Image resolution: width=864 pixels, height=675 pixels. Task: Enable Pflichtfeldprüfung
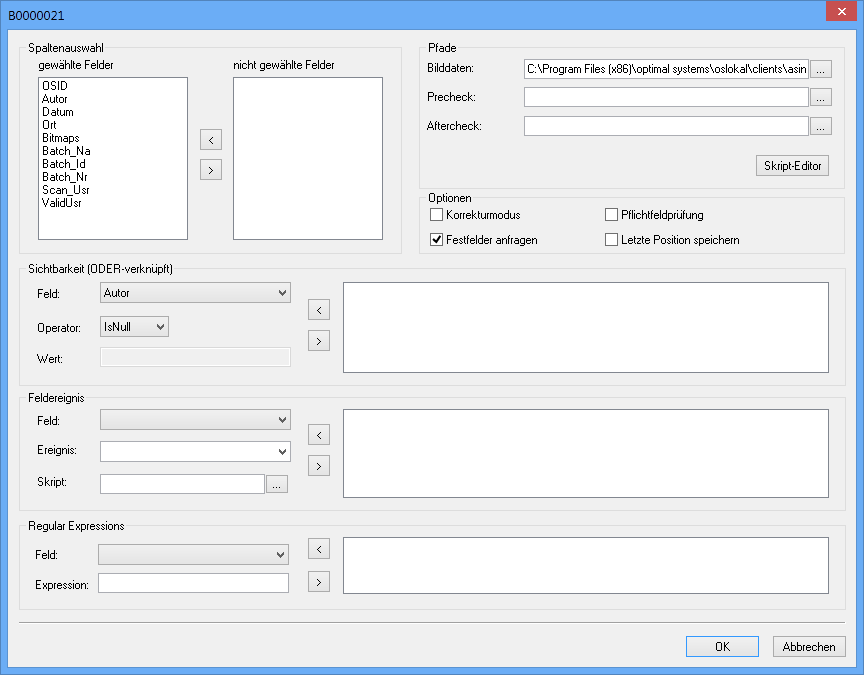pos(611,214)
